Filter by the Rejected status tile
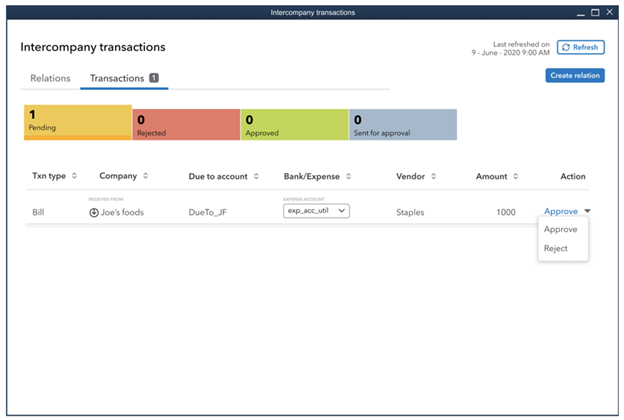624x420 pixels. click(x=186, y=124)
